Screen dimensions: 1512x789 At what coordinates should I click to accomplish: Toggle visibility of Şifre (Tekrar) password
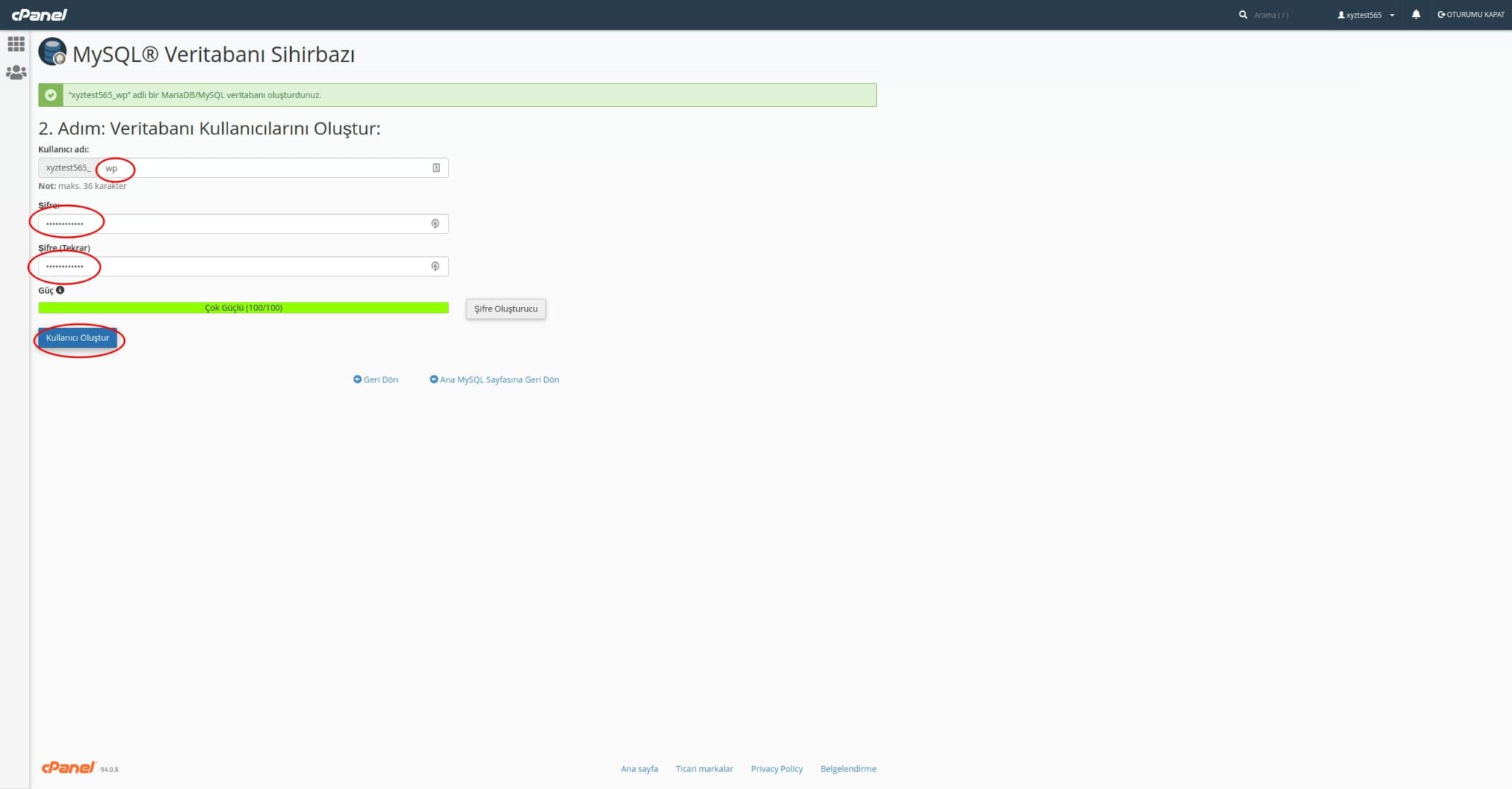(435, 266)
